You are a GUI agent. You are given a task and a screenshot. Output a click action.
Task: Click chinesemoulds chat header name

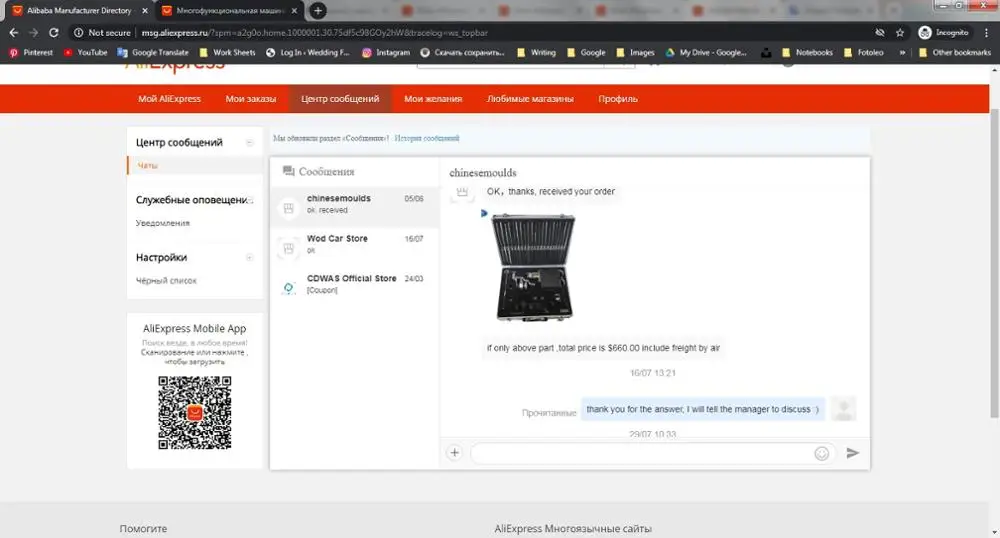pos(483,173)
